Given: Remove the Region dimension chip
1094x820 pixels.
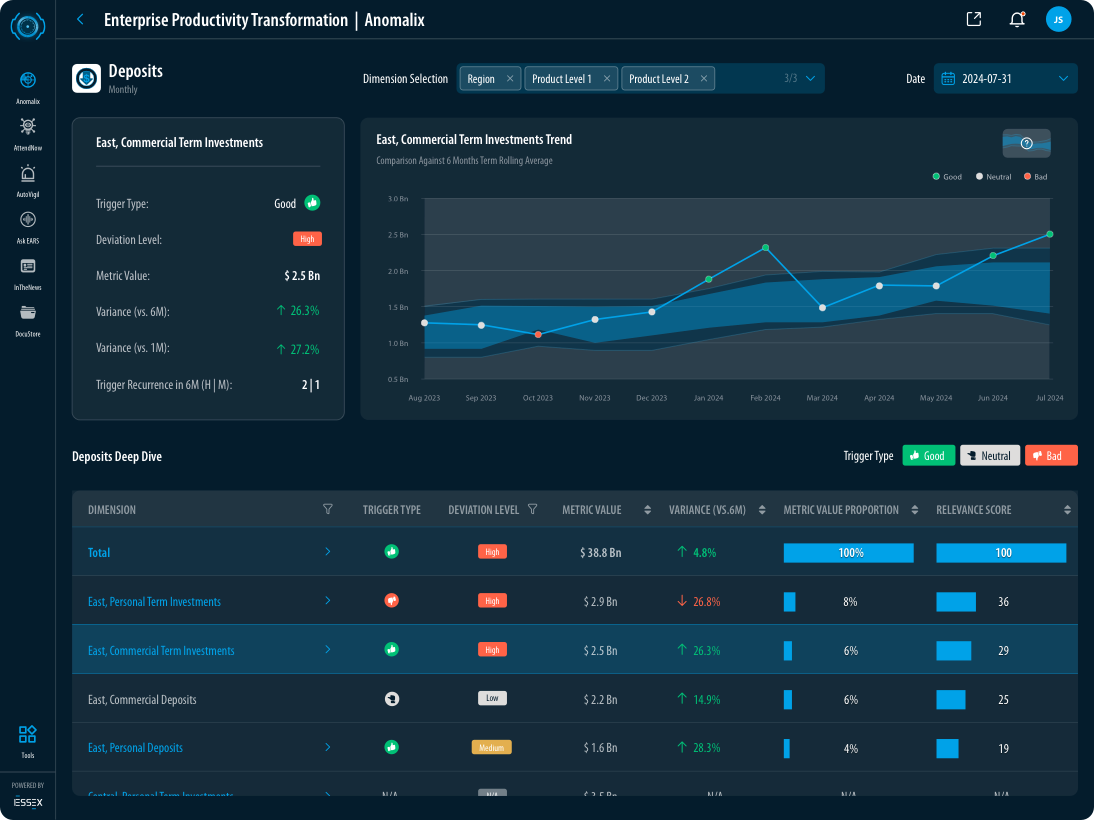Looking at the screenshot, I should click(510, 79).
